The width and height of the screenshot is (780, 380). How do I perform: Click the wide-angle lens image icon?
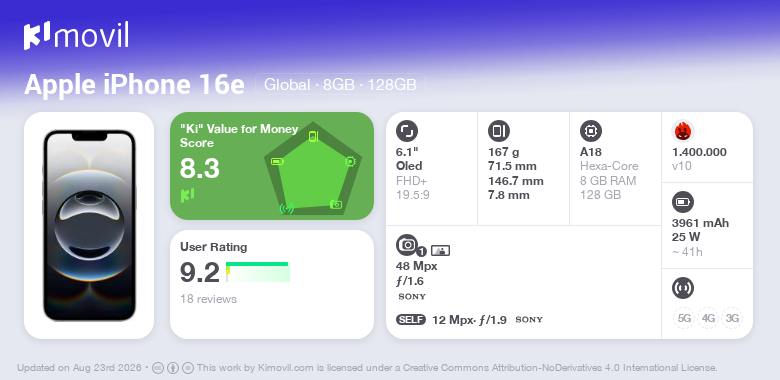(x=440, y=251)
